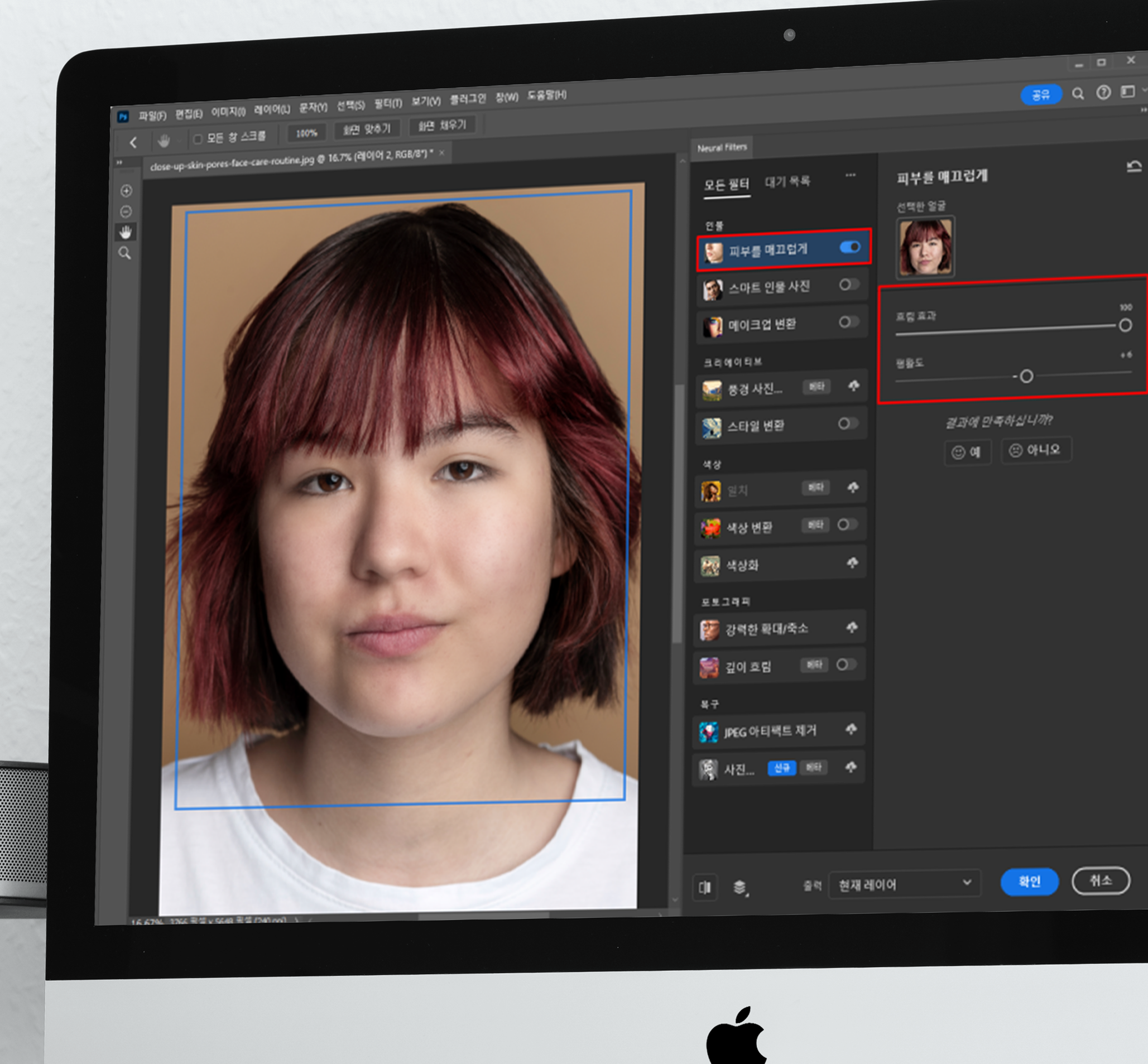
Task: Select the Hand tool in left toolbar
Action: pos(125,232)
